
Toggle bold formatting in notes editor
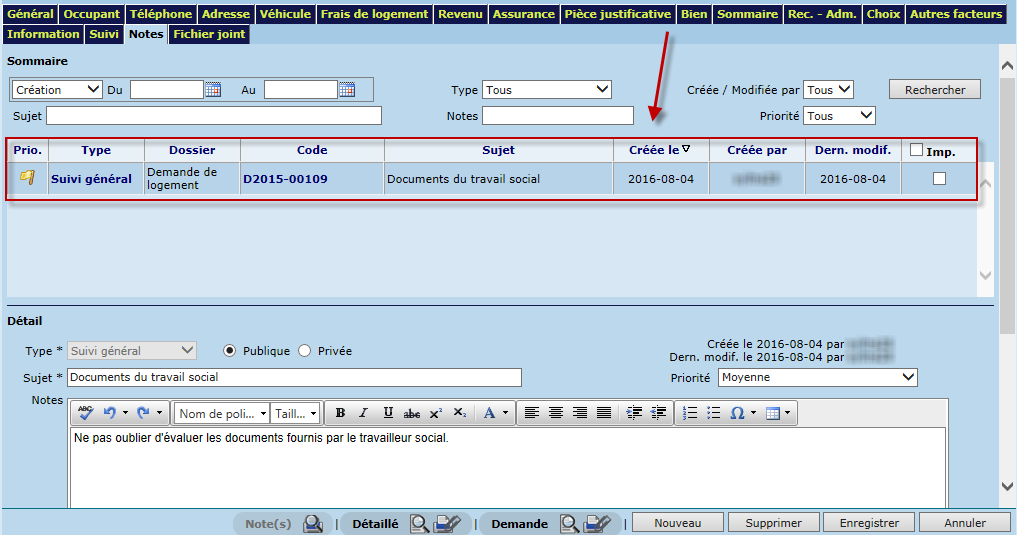point(340,413)
